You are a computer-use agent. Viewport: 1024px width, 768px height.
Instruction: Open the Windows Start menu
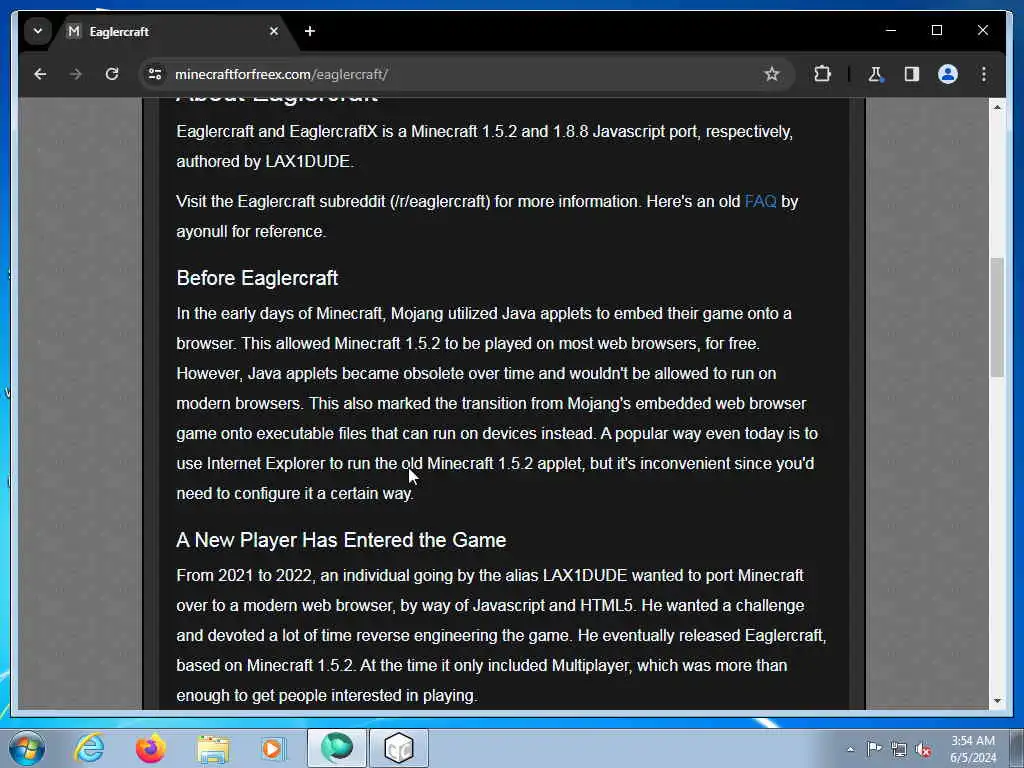tap(27, 748)
